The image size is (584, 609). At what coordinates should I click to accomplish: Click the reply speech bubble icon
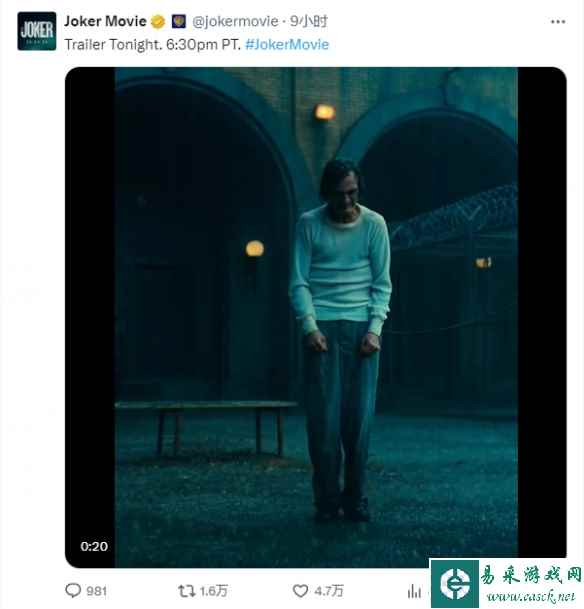point(73,591)
